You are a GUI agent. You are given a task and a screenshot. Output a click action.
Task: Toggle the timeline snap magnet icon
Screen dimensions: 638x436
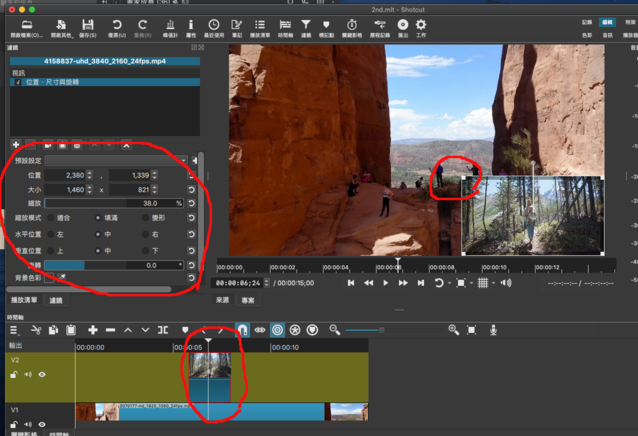point(241,330)
